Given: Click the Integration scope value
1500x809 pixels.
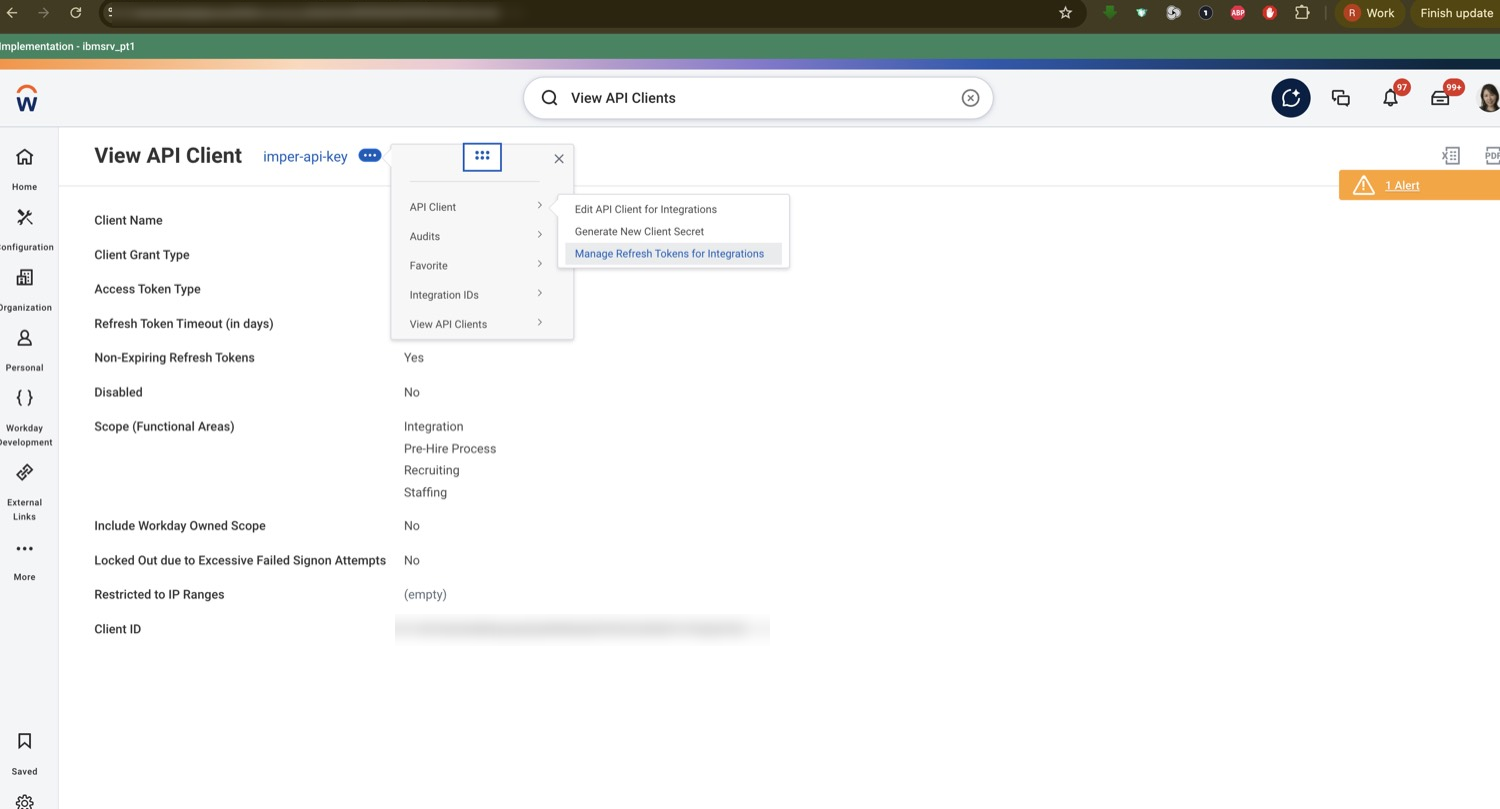Looking at the screenshot, I should tap(434, 426).
